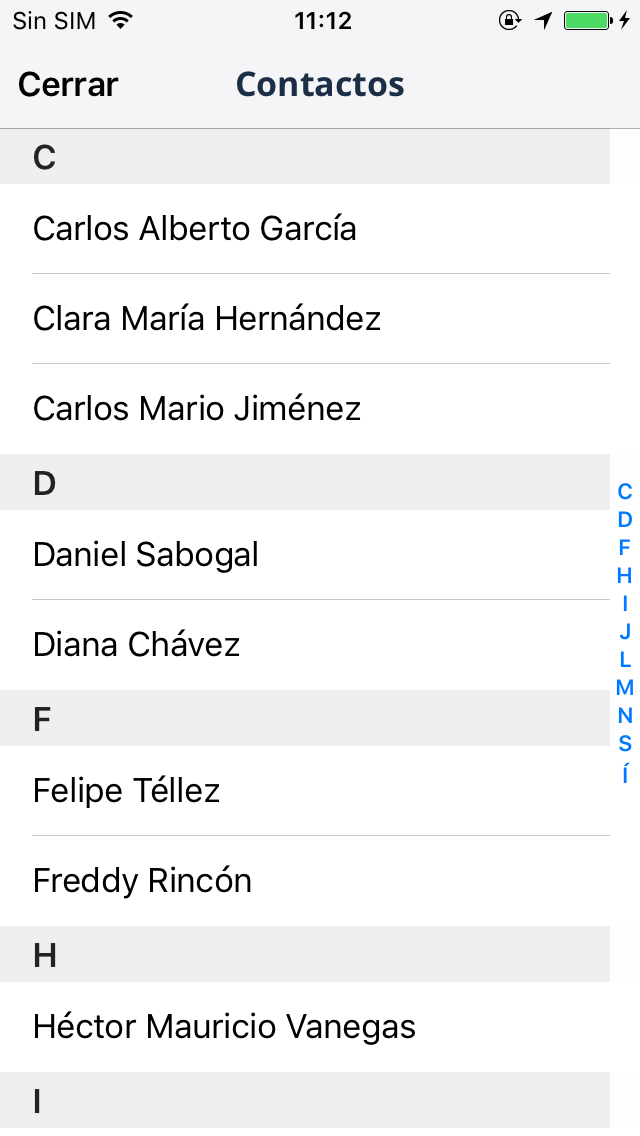Tap the orientation lock icon in status bar
The image size is (640, 1136).
tap(508, 19)
